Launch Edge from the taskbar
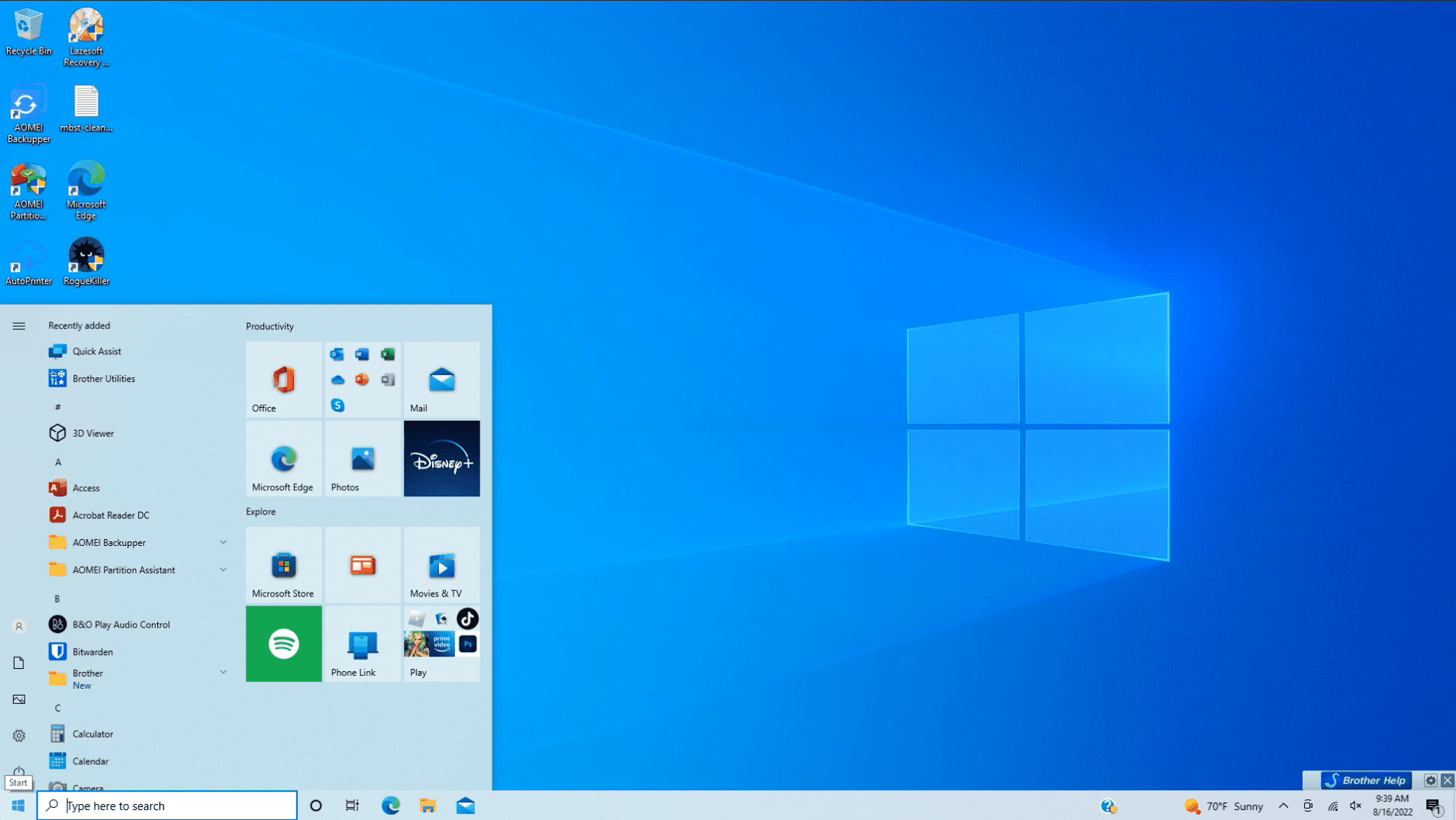 [x=390, y=805]
